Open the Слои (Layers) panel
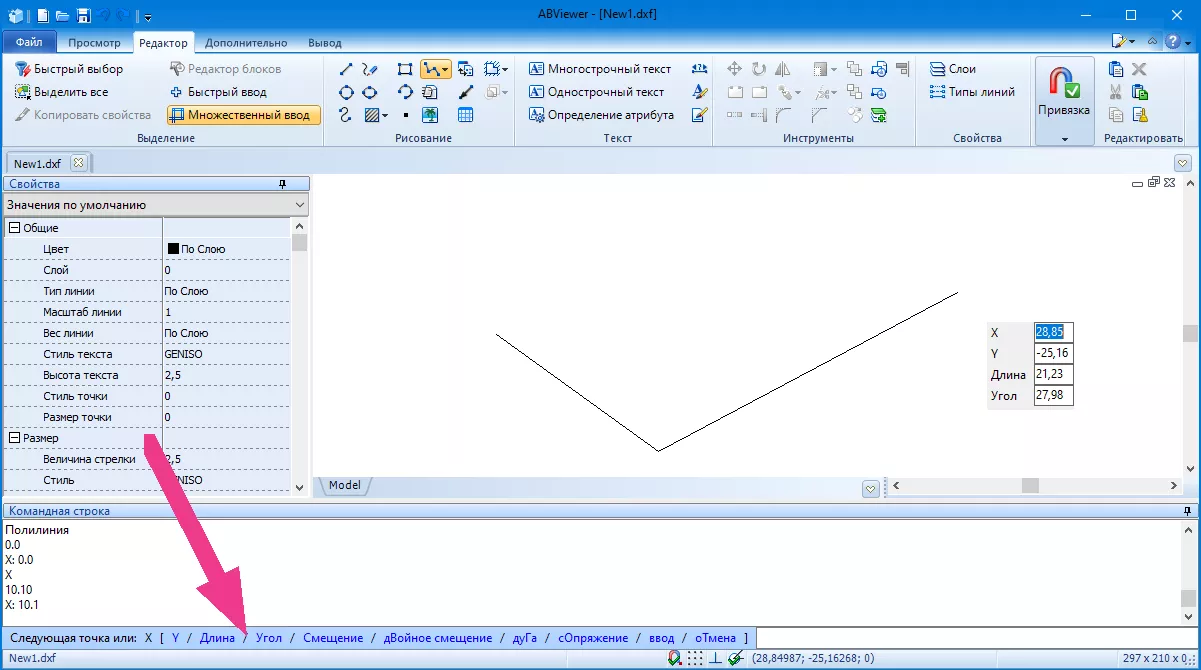This screenshot has height=670, width=1201. click(952, 68)
